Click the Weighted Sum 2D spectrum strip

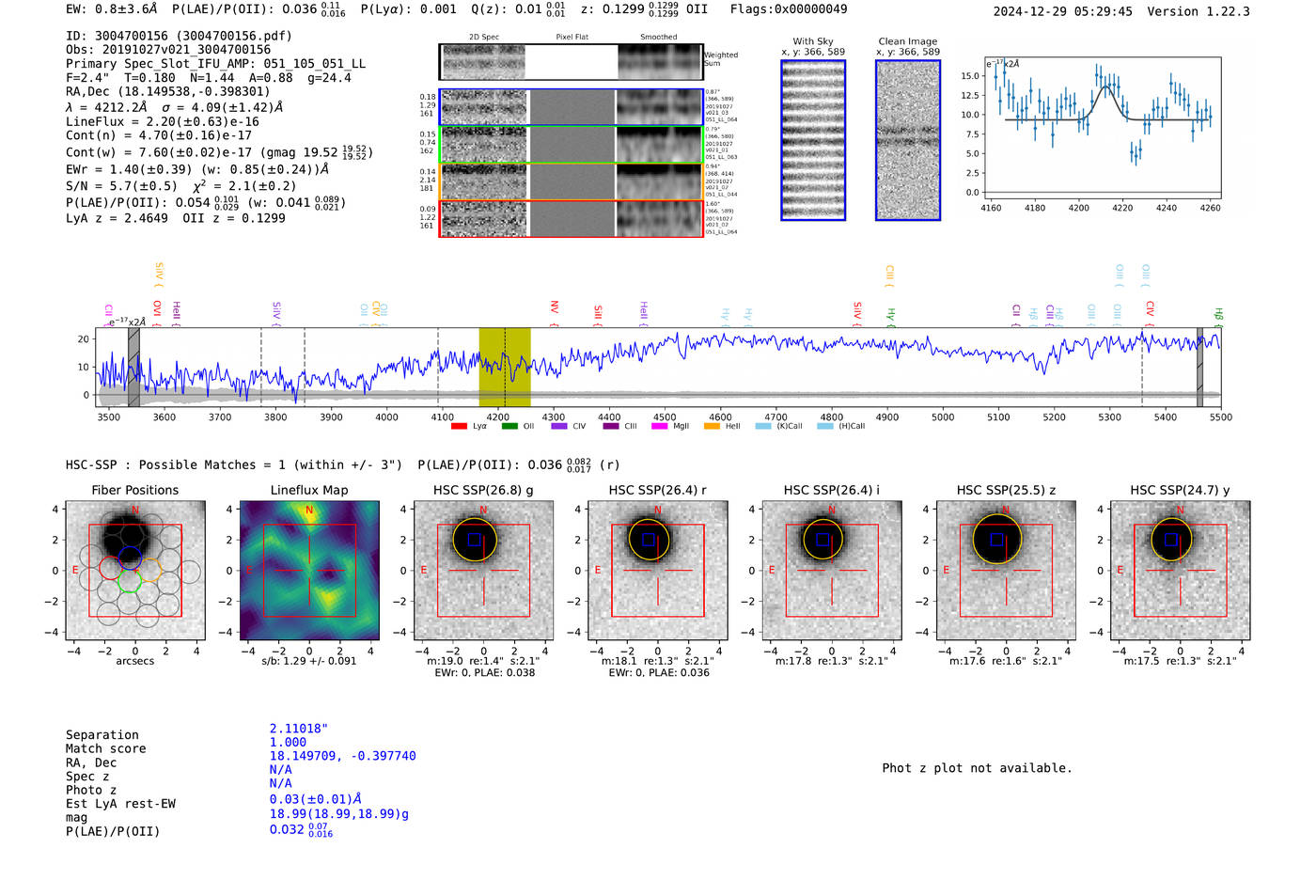click(571, 61)
